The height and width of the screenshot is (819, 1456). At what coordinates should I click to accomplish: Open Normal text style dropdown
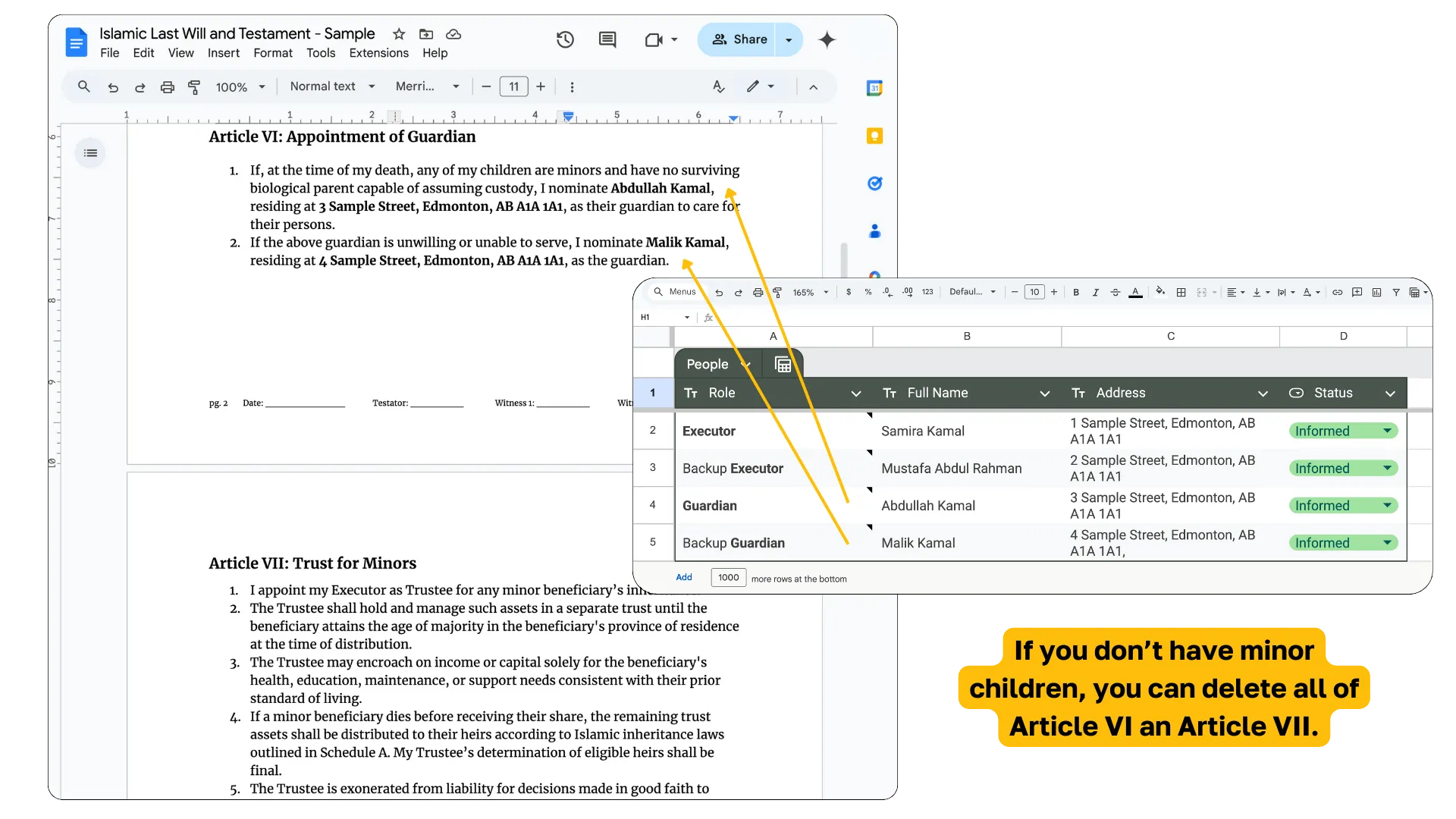tap(332, 86)
